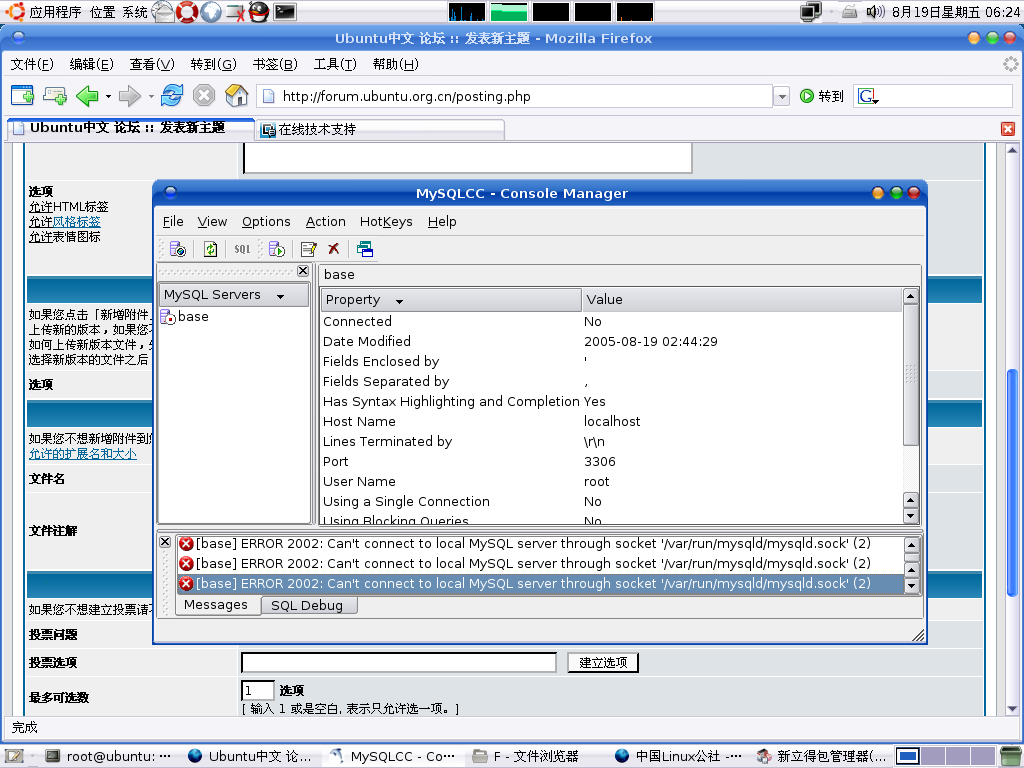Click the Connected property row
Viewport: 1024px width, 768px height.
[611, 321]
